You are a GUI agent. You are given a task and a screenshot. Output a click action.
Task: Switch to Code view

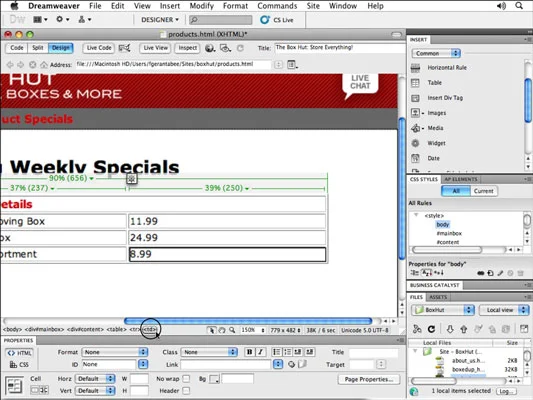[x=17, y=48]
